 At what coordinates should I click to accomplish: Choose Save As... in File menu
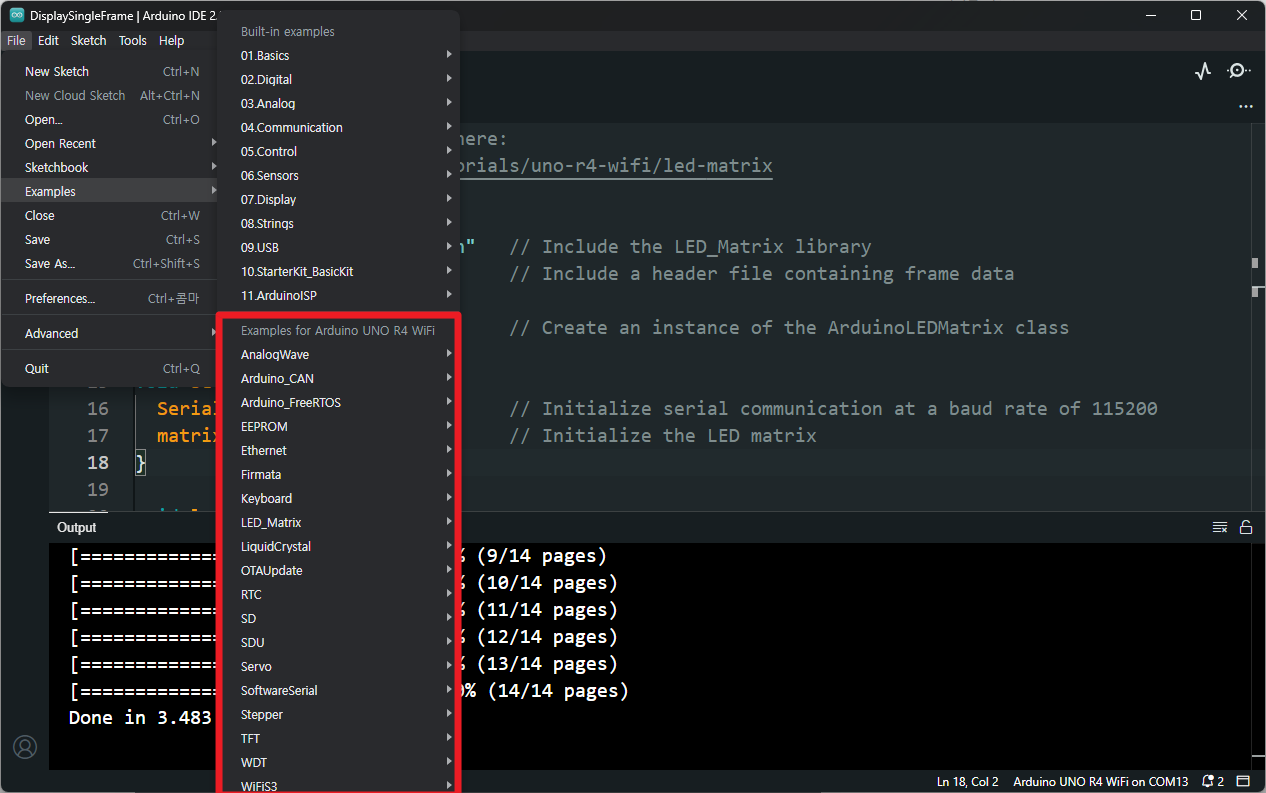(110, 264)
